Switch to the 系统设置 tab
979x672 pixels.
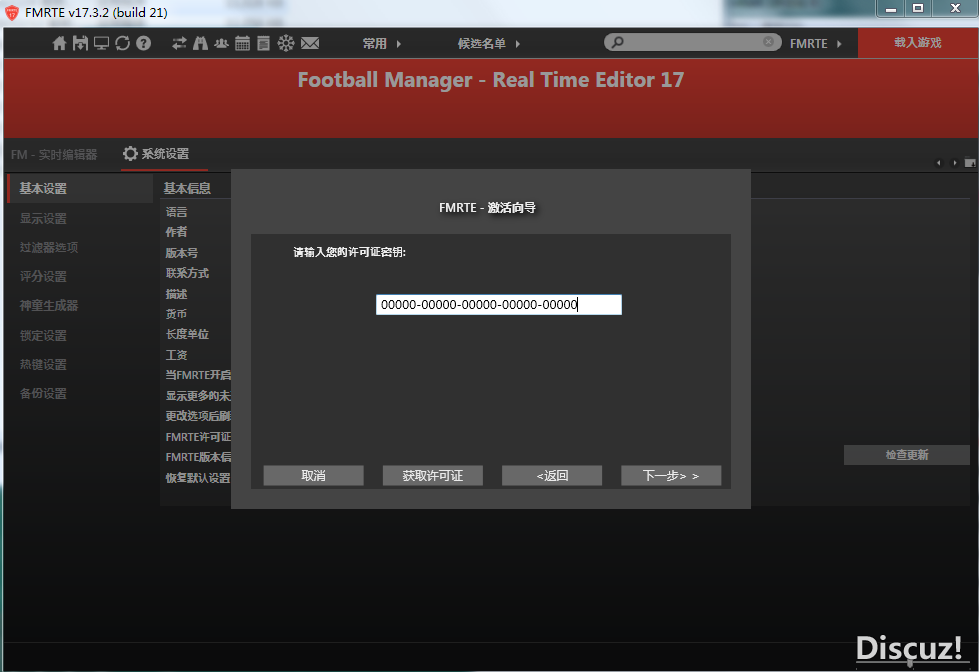164,154
